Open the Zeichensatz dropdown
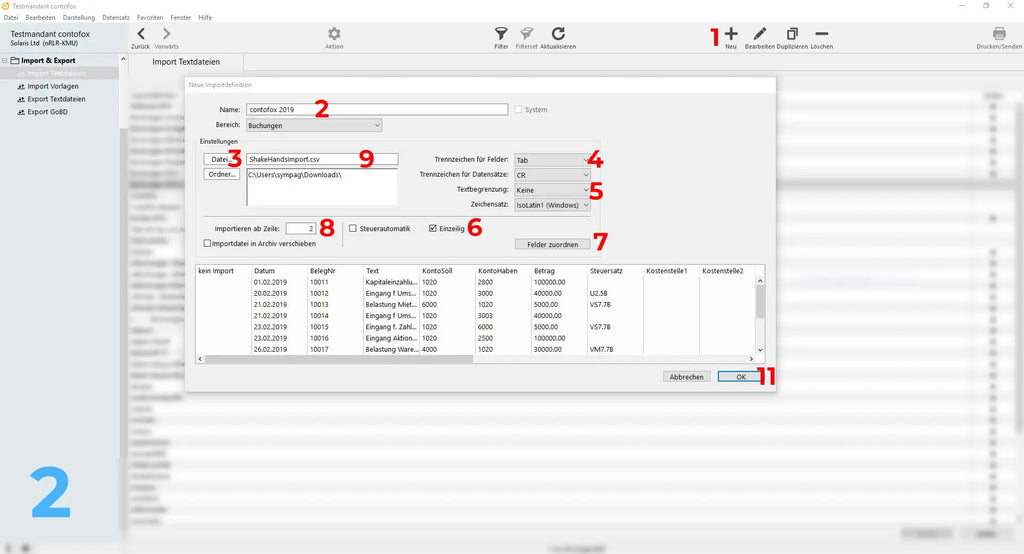The height and width of the screenshot is (554, 1024). 552,205
